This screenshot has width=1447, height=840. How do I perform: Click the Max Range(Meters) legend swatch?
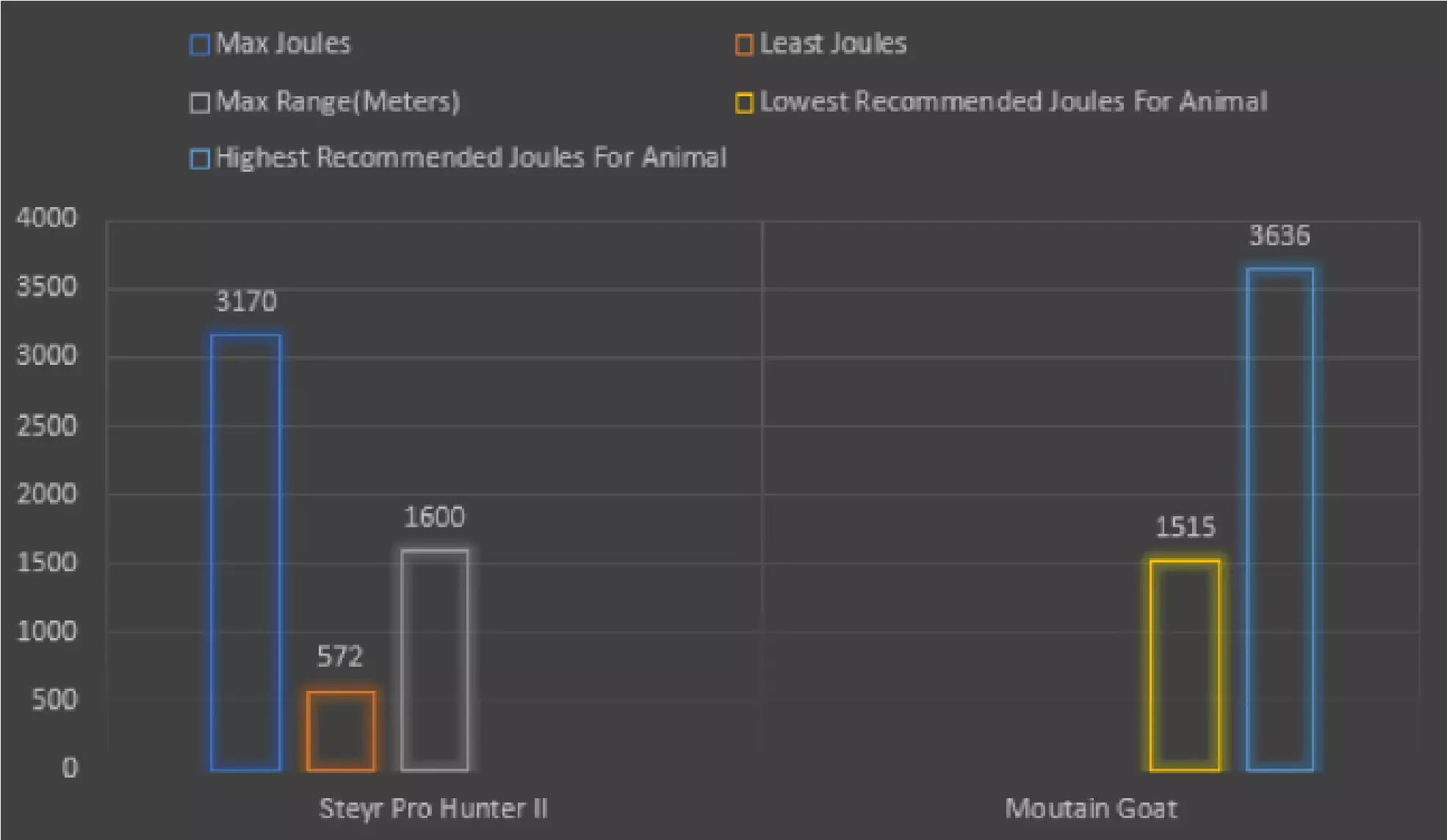click(200, 103)
